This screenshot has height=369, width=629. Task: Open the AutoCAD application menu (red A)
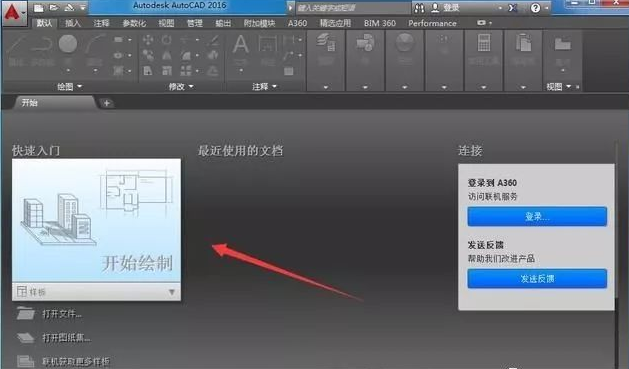14,13
